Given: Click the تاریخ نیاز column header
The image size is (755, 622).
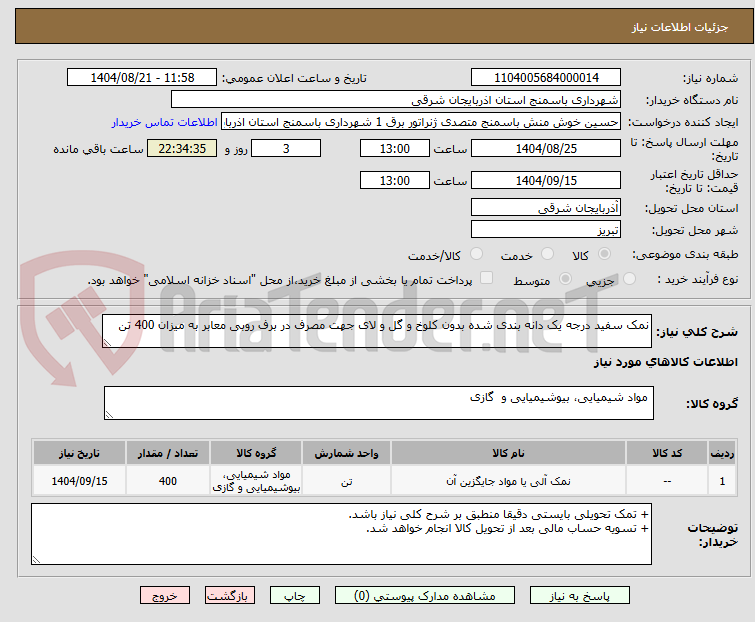Looking at the screenshot, I should pos(79,453).
